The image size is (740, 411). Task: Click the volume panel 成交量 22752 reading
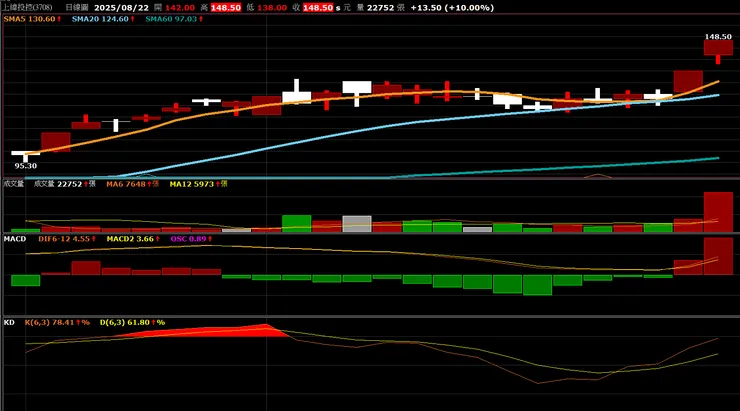coord(64,184)
